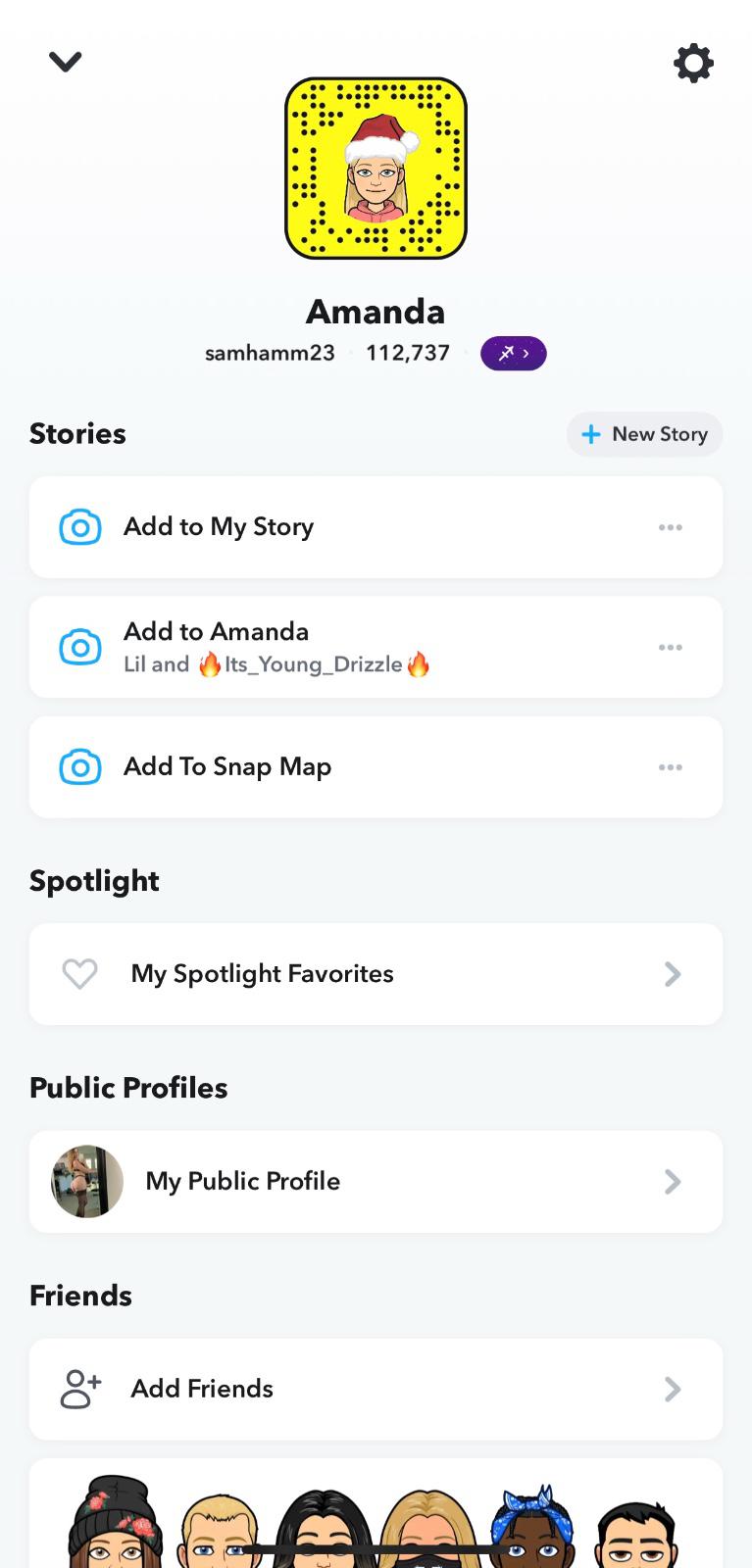
Task: Tap the heart icon for Spotlight Favorites
Action: click(x=80, y=974)
